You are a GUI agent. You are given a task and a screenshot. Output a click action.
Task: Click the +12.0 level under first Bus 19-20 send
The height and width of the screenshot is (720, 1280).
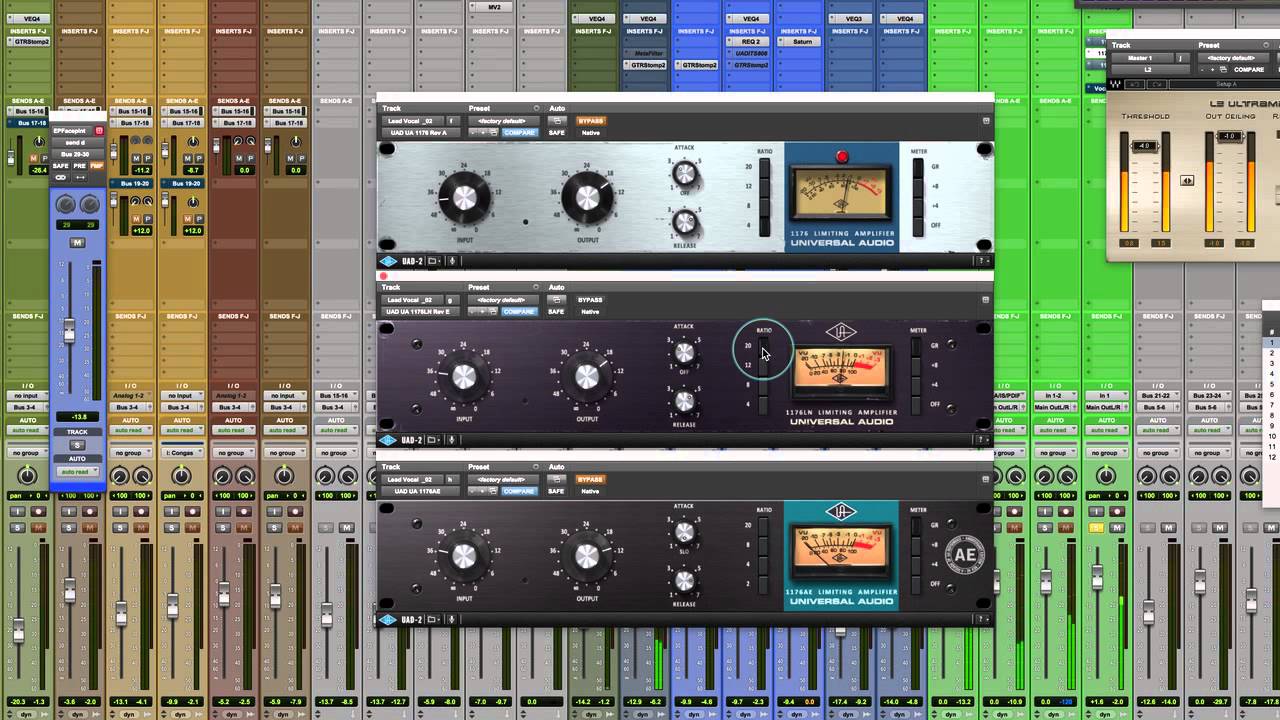(x=139, y=231)
